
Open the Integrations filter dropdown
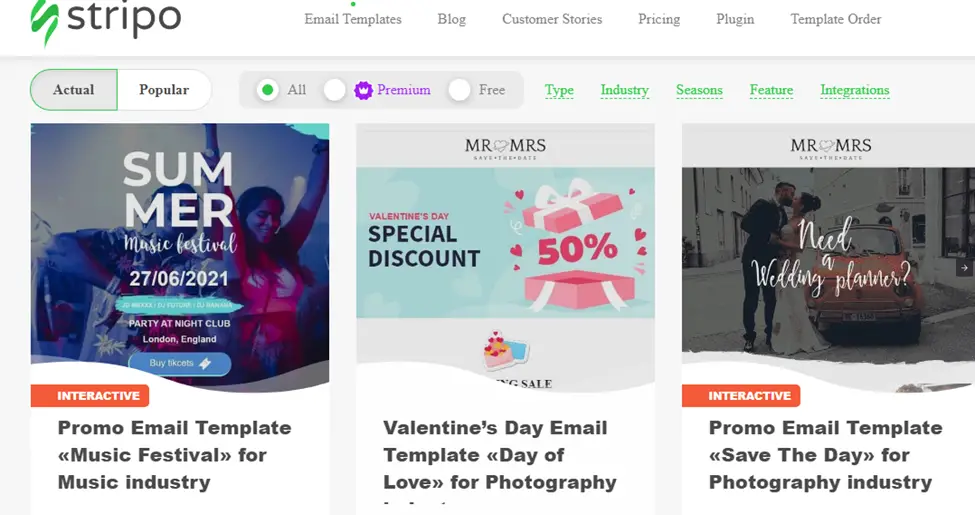click(854, 90)
